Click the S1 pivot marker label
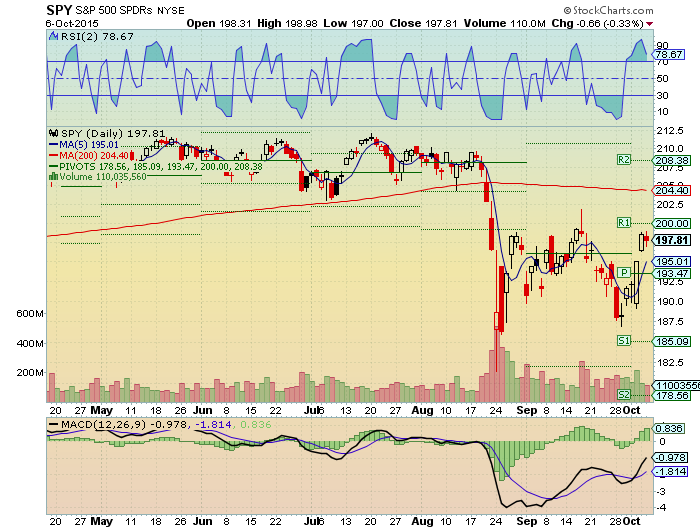Image resolution: width=700 pixels, height=530 pixels. [x=624, y=341]
